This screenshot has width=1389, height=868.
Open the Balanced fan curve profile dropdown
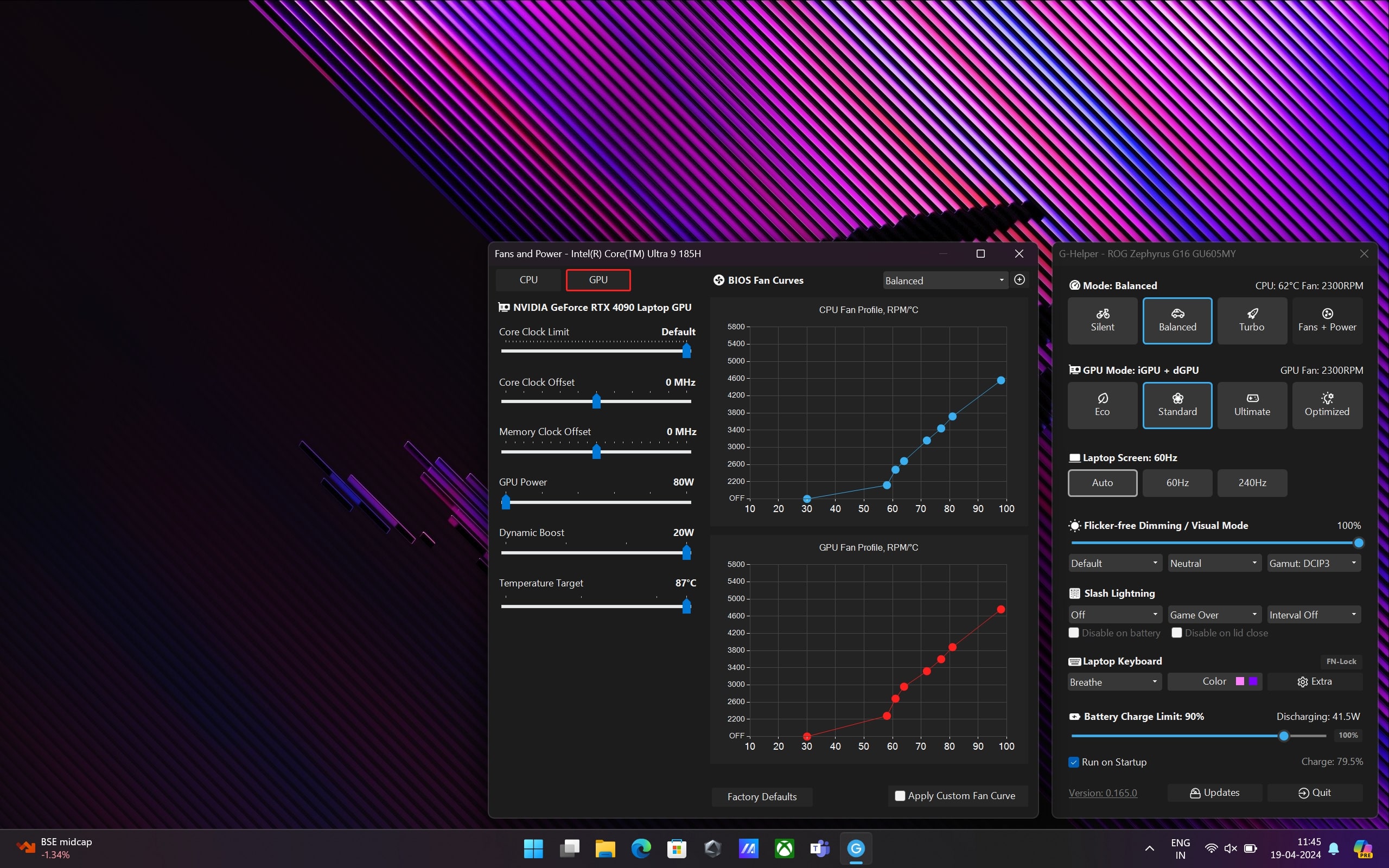945,280
